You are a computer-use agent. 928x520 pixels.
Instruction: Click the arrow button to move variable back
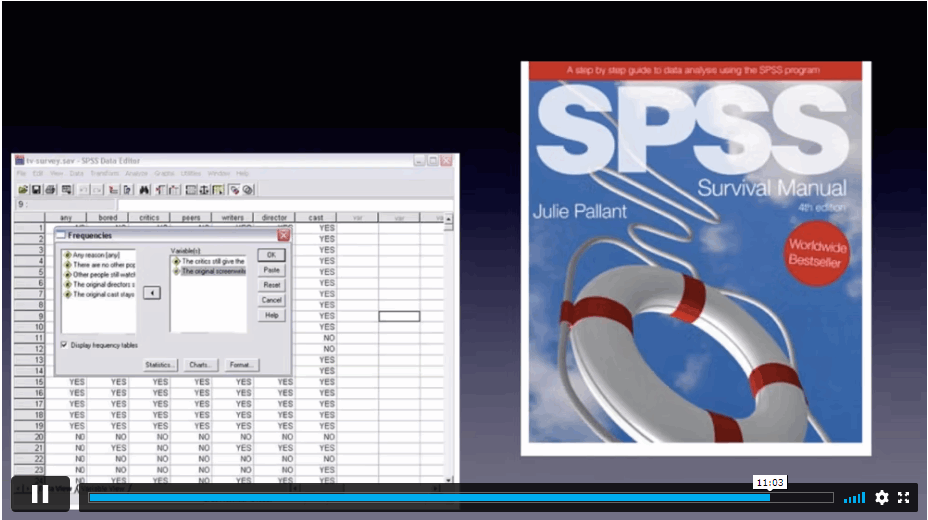pyautogui.click(x=152, y=293)
